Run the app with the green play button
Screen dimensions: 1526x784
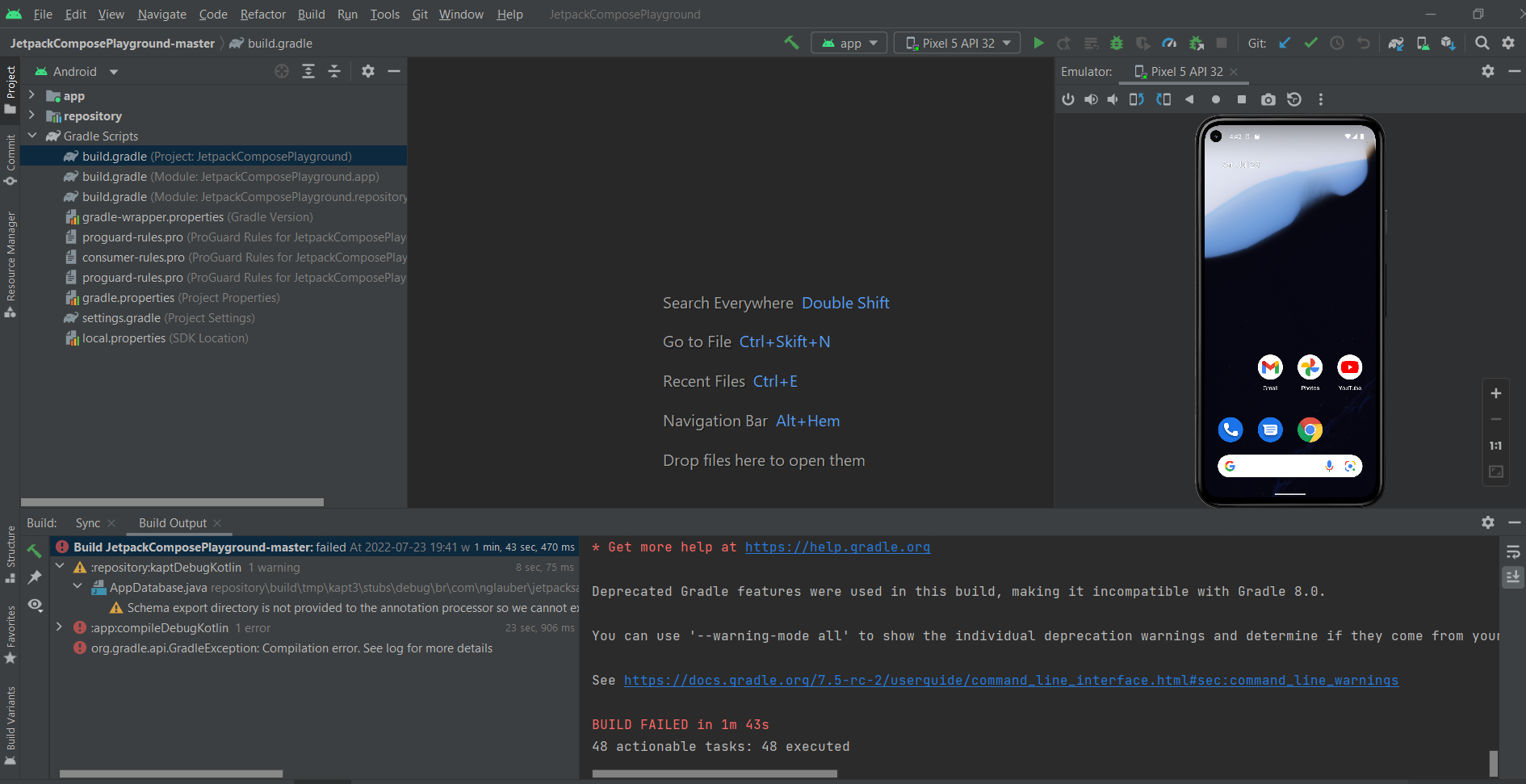1038,43
